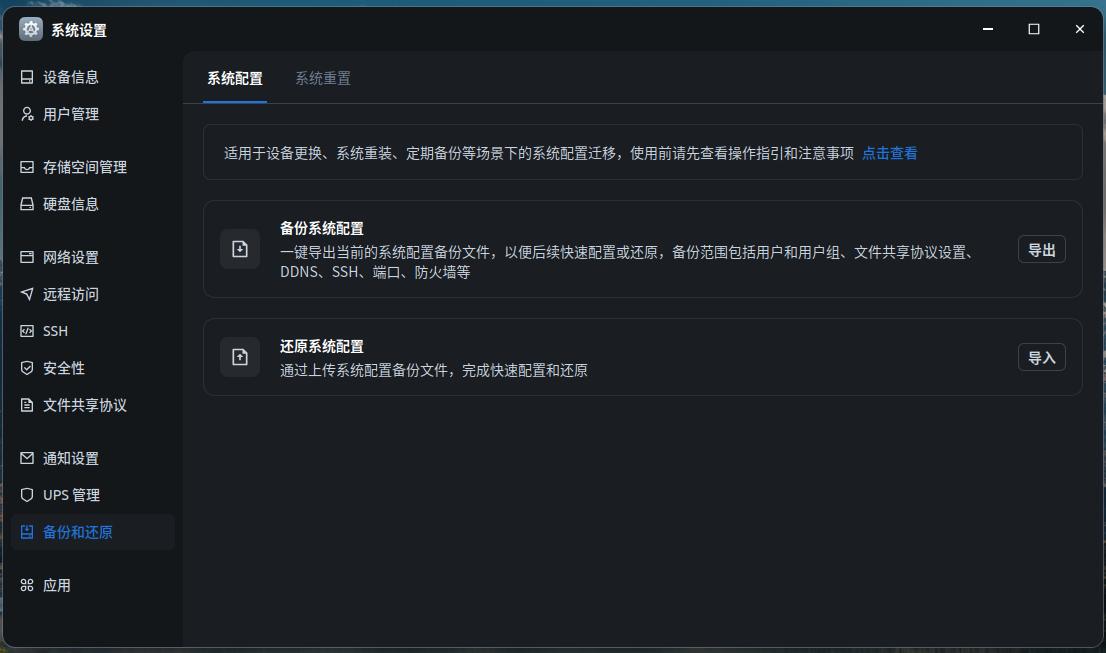Viewport: 1106px width, 653px height.
Task: Click the 用户管理 person icon
Action: tap(27, 114)
